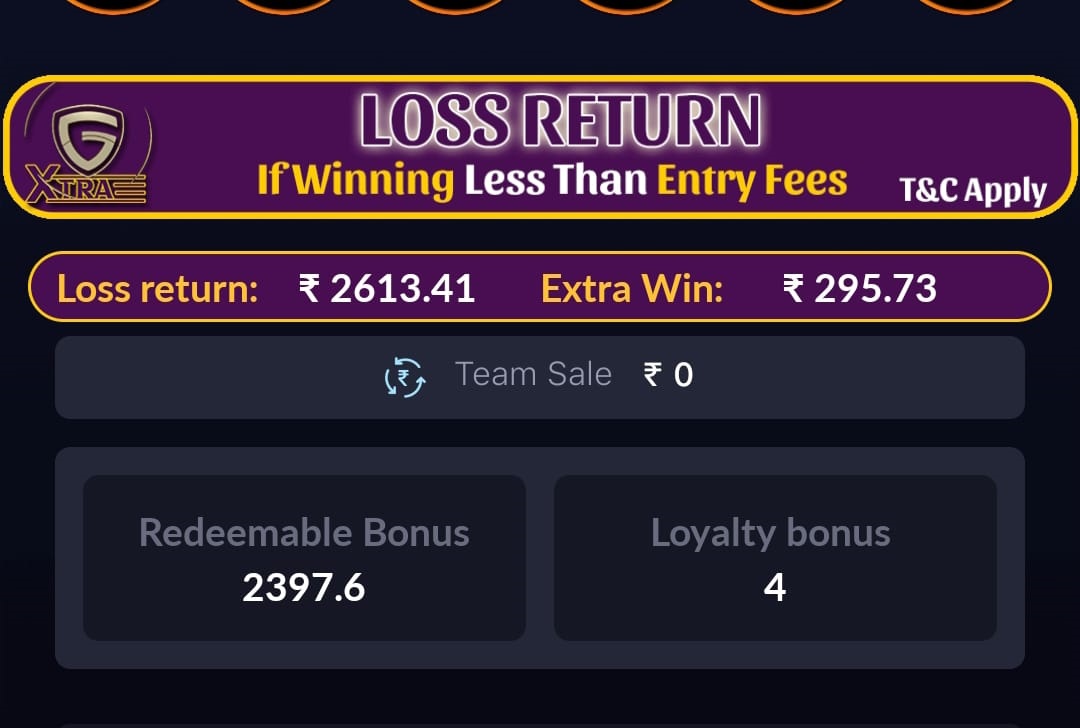
Task: Select the Extra Win amount ₹ 295.73
Action: (860, 288)
